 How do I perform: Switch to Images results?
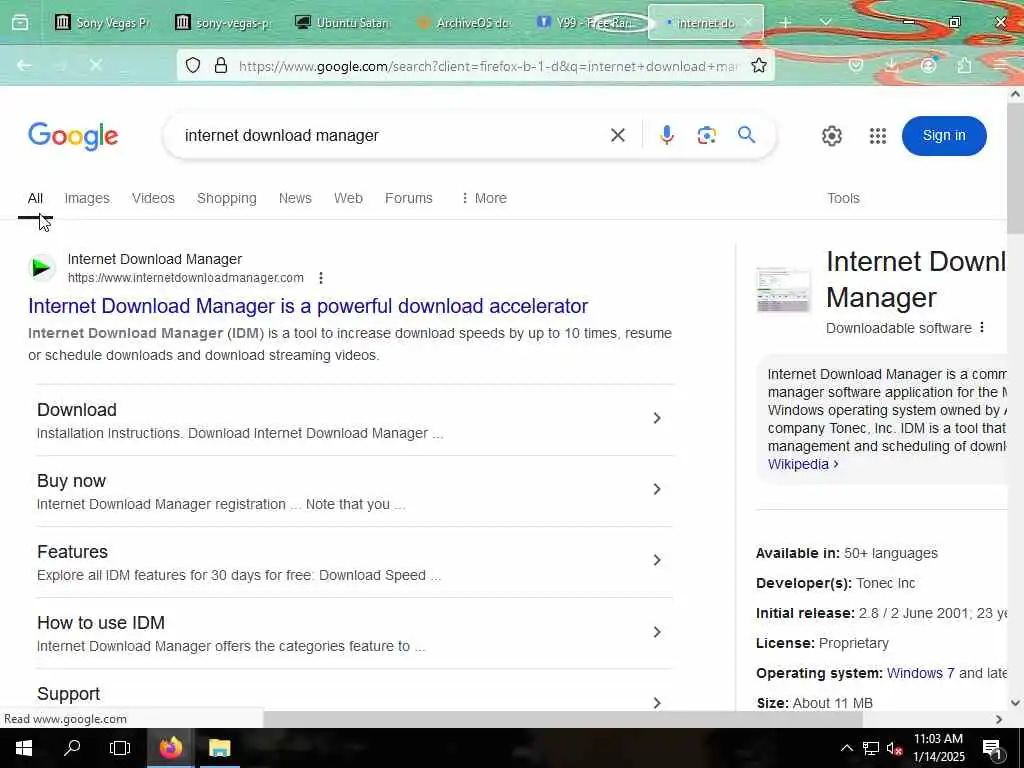[x=87, y=198]
